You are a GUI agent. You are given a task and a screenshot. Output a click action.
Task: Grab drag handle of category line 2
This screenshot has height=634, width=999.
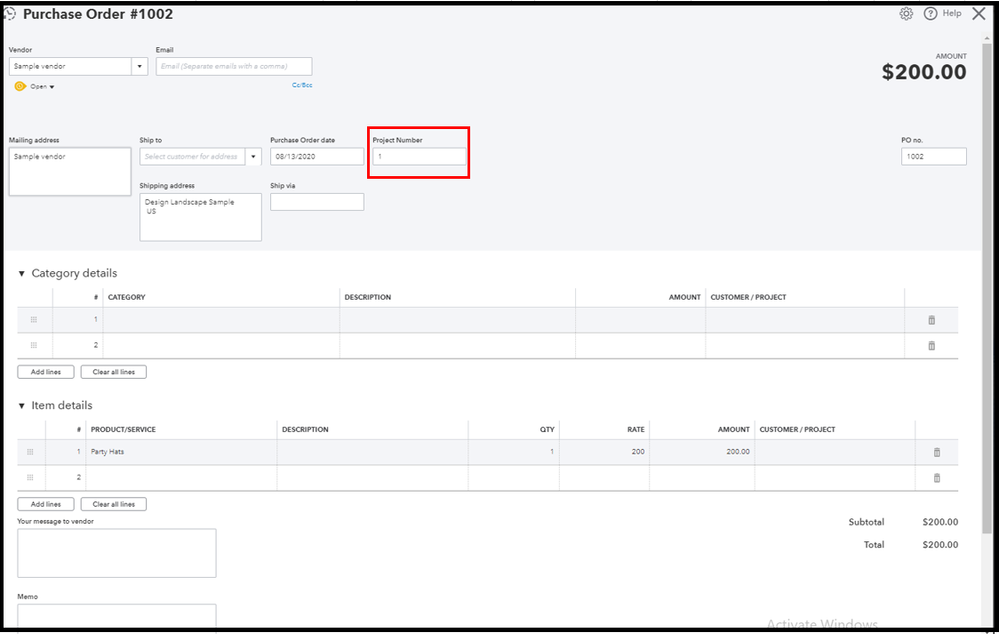pyautogui.click(x=34, y=345)
